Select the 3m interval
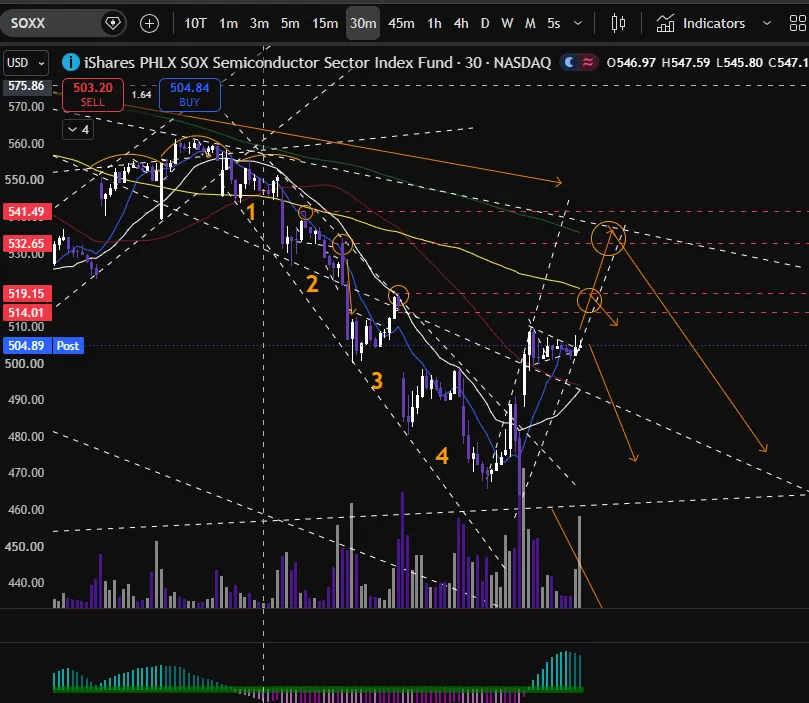The height and width of the screenshot is (703, 809). (x=259, y=23)
